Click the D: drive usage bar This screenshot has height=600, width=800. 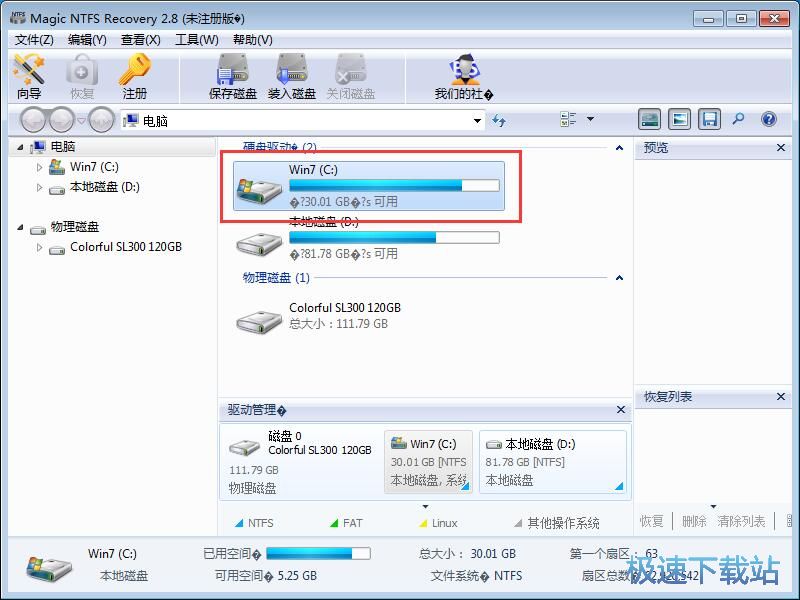pyautogui.click(x=394, y=237)
